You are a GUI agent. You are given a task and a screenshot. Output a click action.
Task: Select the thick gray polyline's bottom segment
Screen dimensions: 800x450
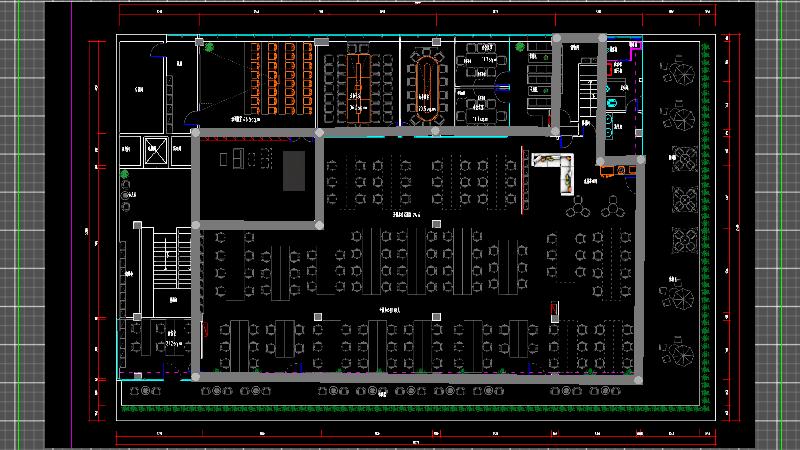point(420,378)
